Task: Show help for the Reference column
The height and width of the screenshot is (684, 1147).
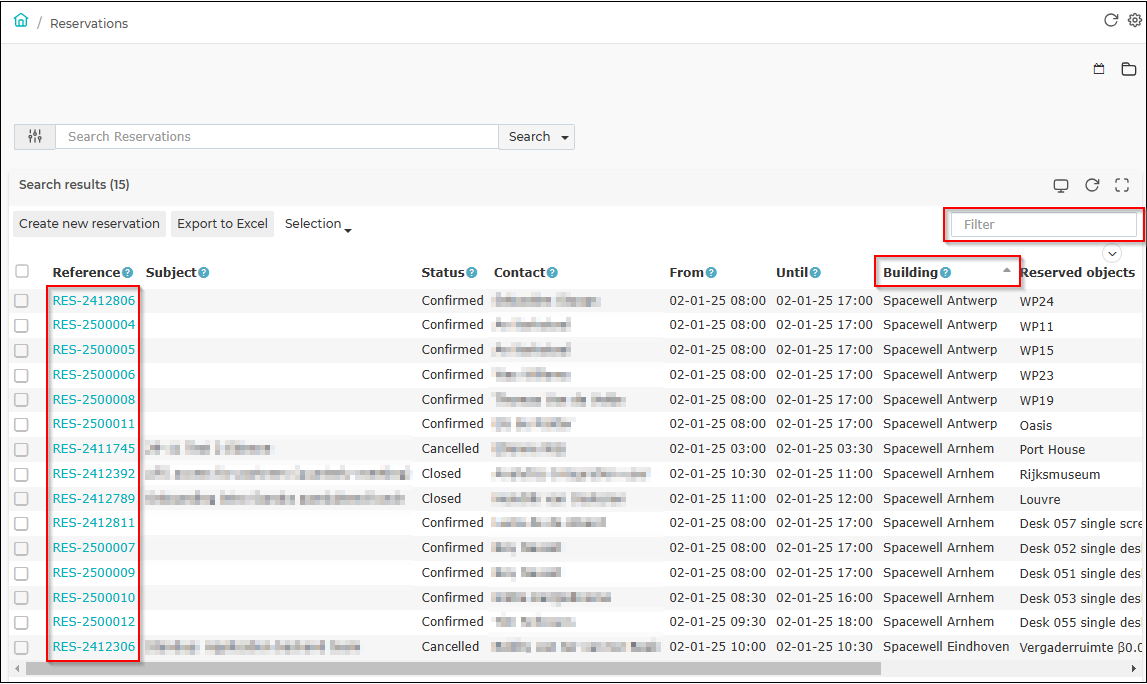Action: pyautogui.click(x=128, y=273)
